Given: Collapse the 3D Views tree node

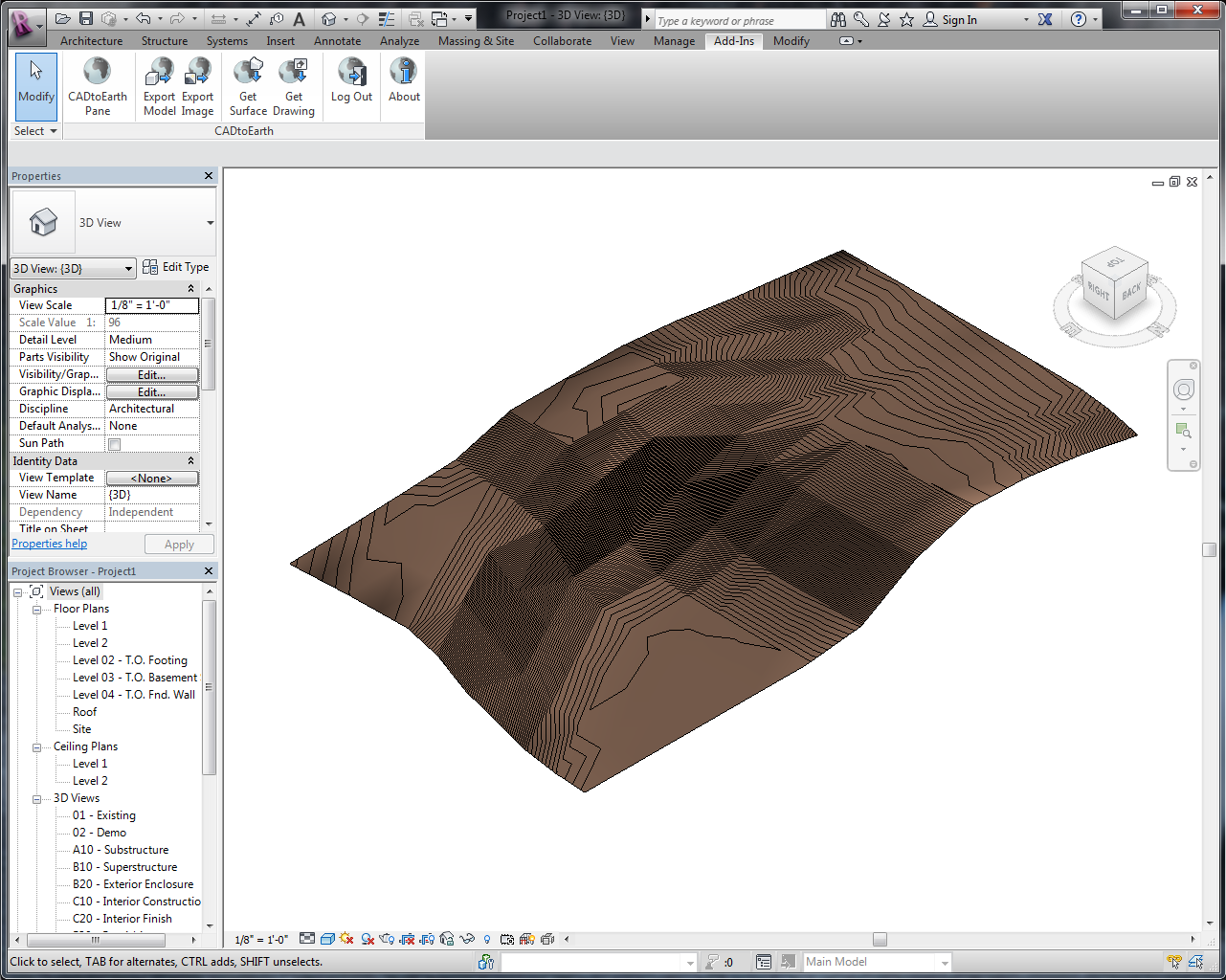Looking at the screenshot, I should click(x=37, y=799).
